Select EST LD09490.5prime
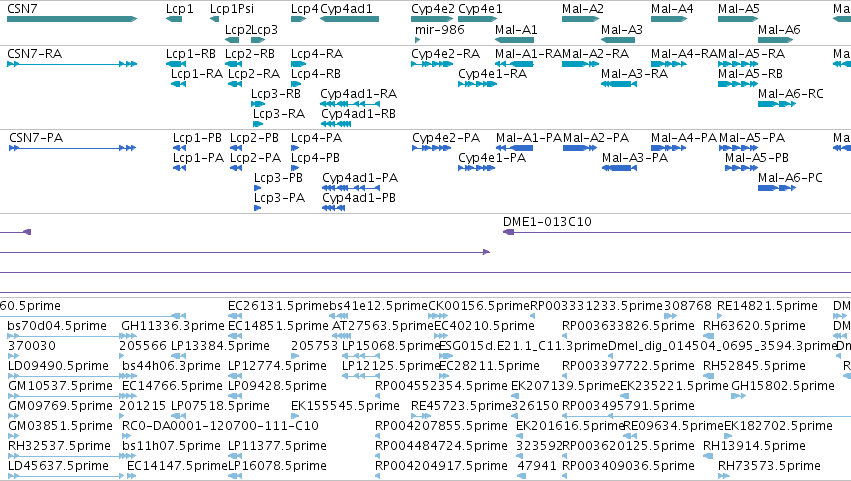This screenshot has height=481, width=851. pos(59,366)
